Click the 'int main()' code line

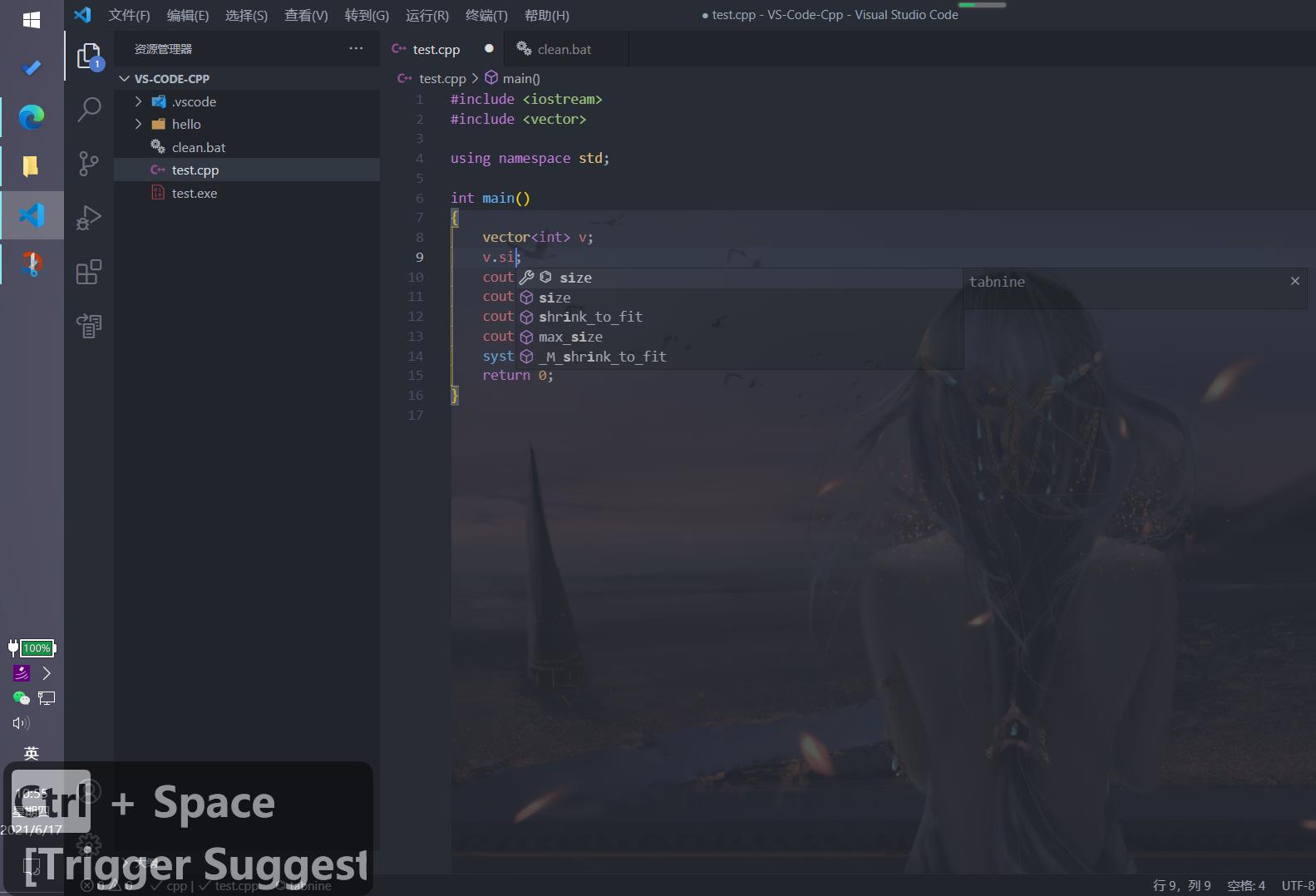click(x=490, y=198)
